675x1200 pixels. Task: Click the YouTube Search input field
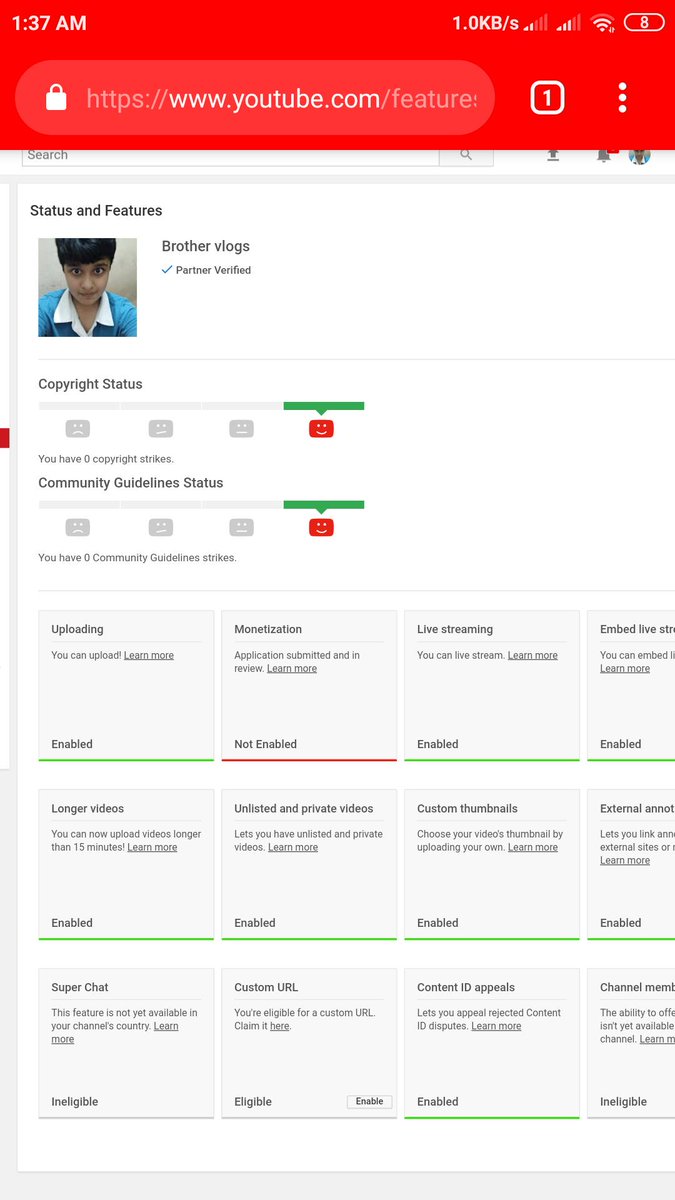(230, 155)
